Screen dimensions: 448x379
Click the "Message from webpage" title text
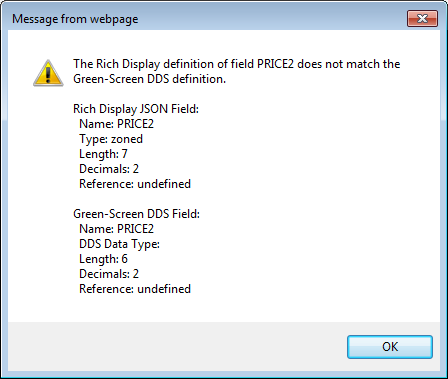pos(75,19)
